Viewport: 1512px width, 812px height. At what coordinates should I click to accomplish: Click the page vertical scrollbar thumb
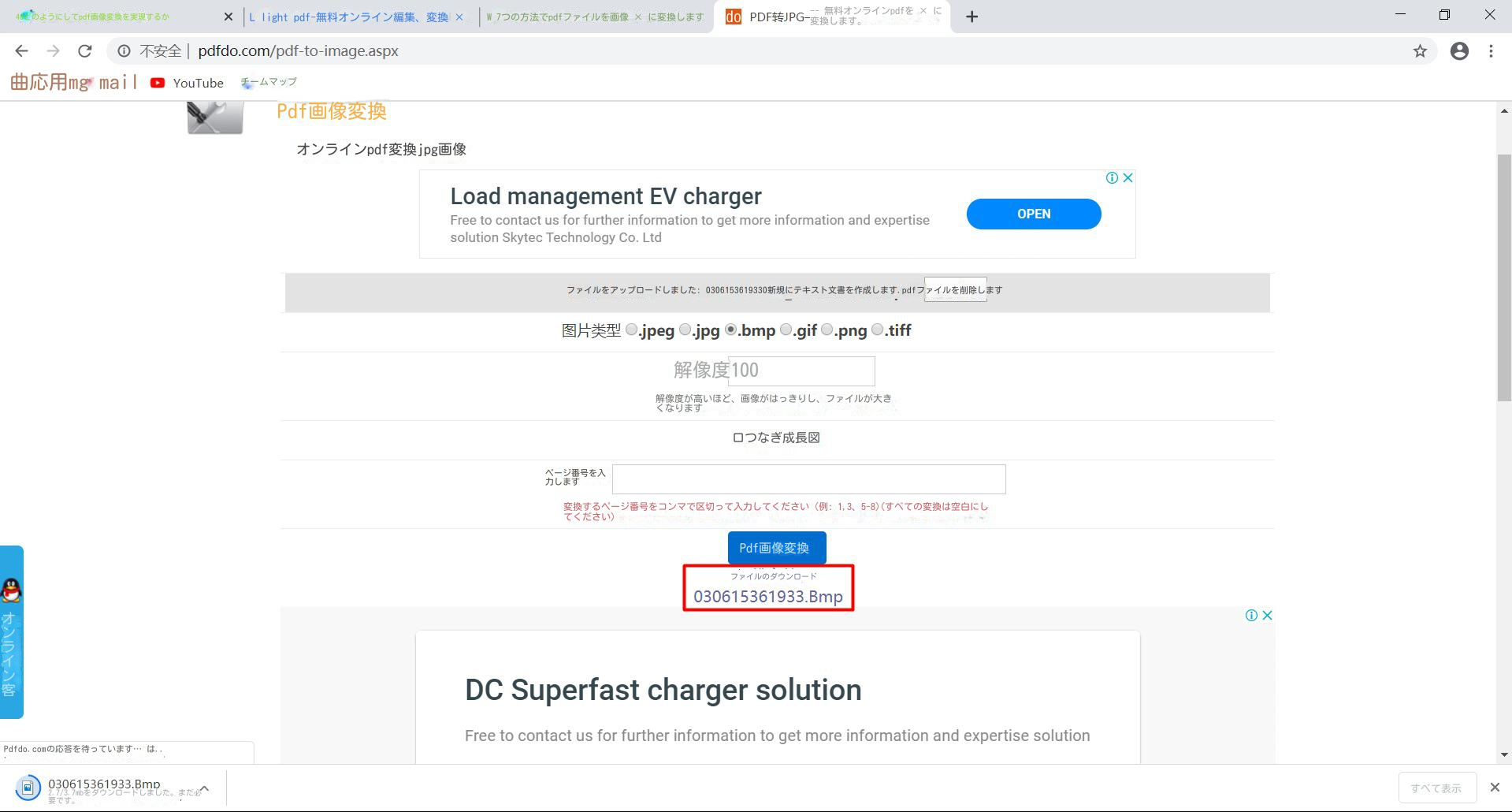(1504, 278)
